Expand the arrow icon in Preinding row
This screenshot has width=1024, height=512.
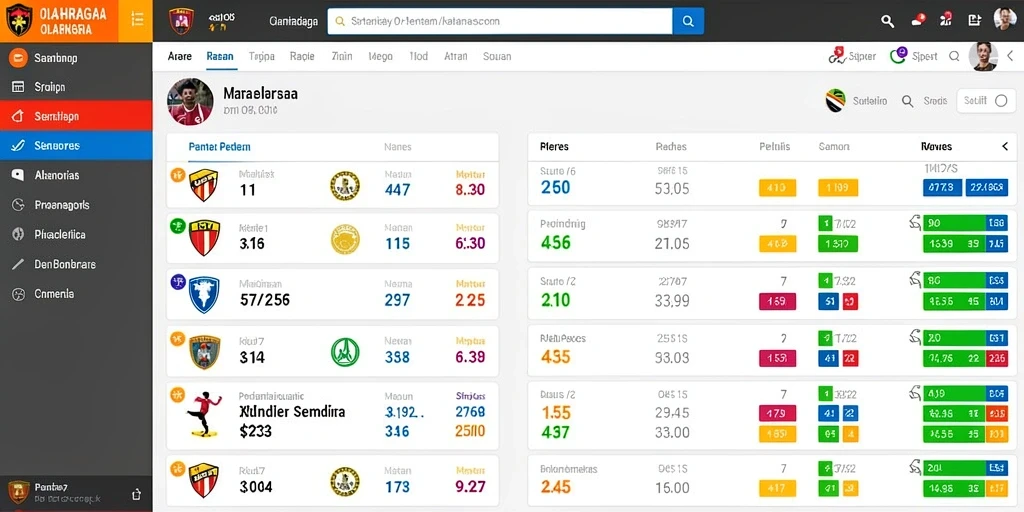(915, 223)
